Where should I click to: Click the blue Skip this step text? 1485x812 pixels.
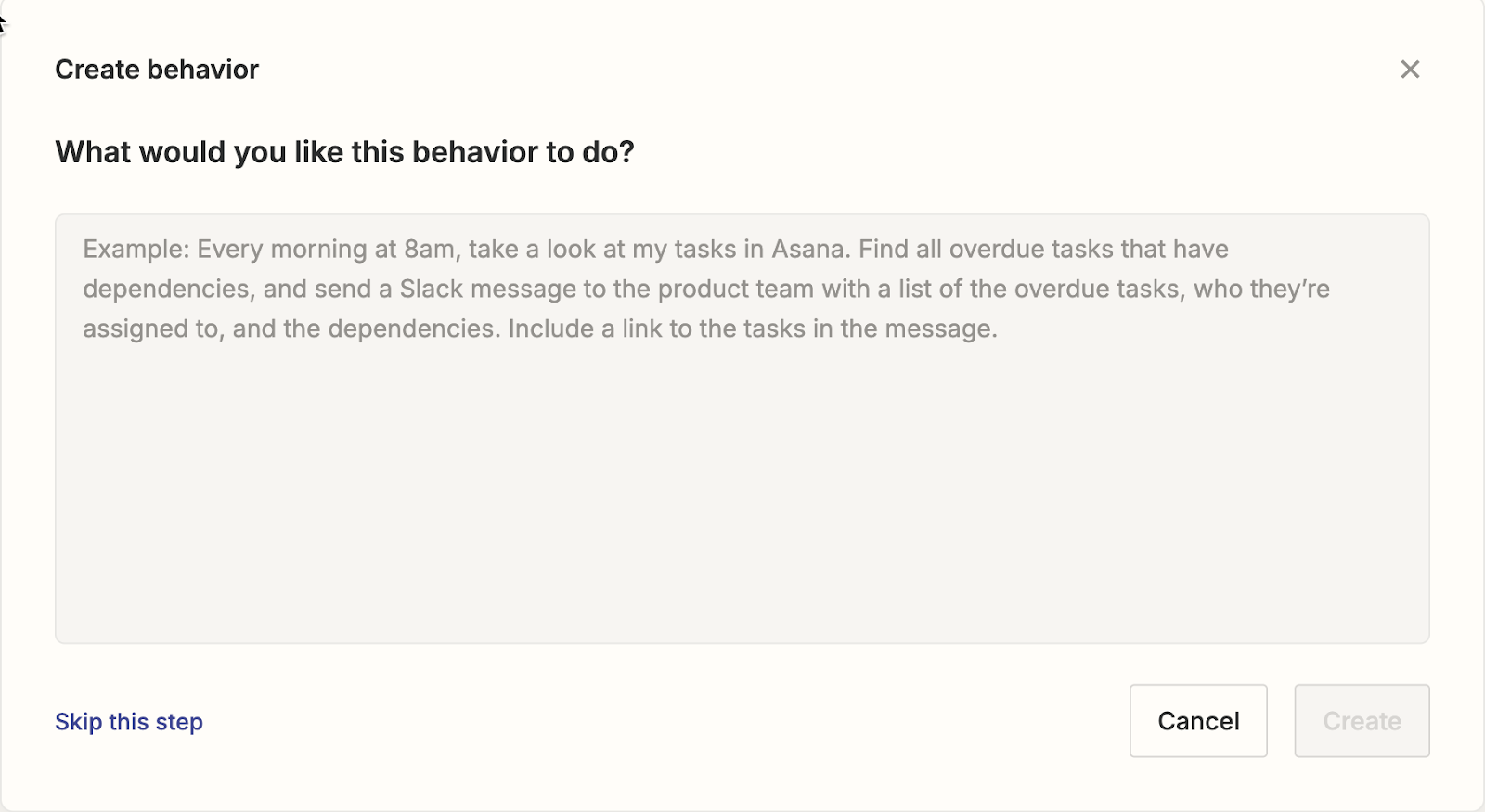tap(129, 722)
